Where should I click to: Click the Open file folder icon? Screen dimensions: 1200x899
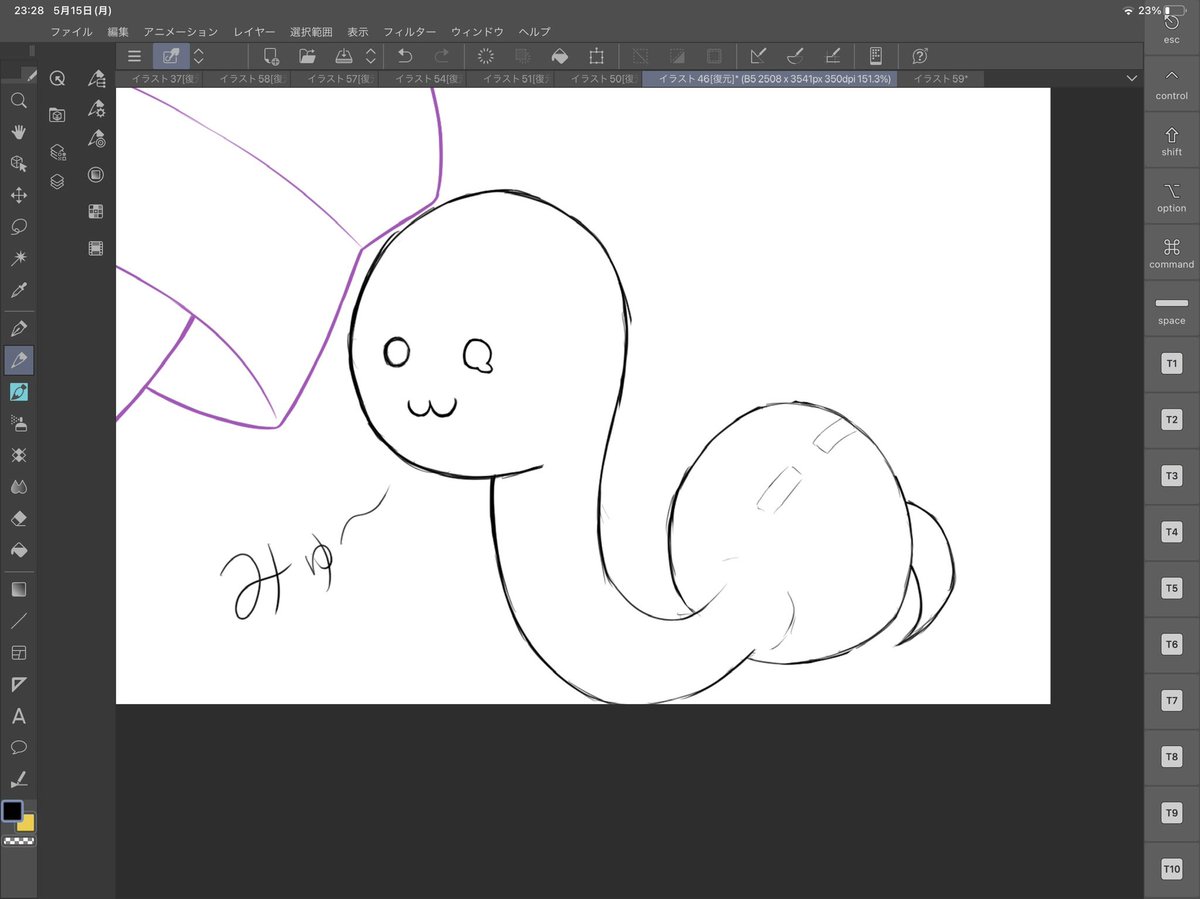pyautogui.click(x=307, y=56)
